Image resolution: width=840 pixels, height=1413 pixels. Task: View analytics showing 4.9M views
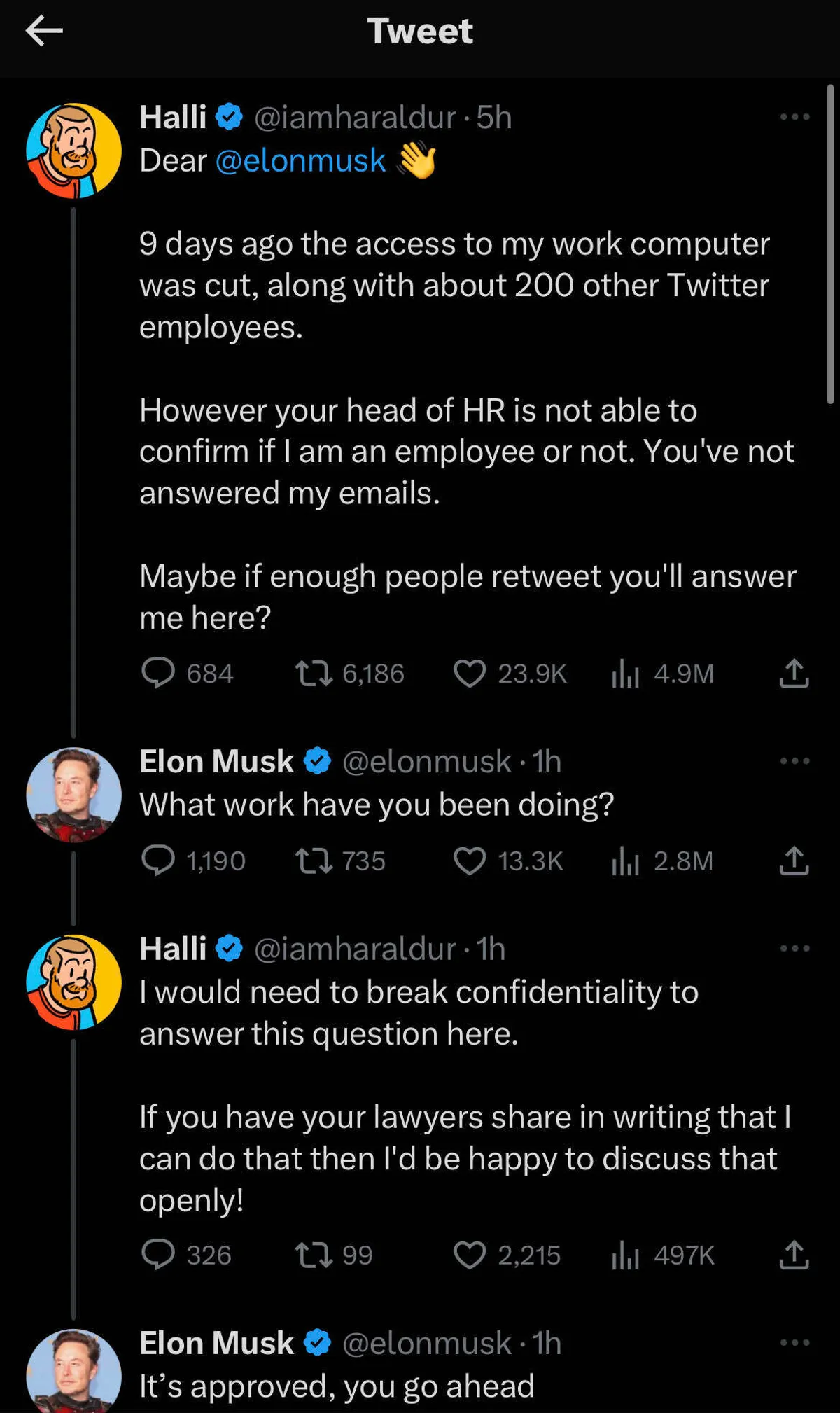coord(626,674)
